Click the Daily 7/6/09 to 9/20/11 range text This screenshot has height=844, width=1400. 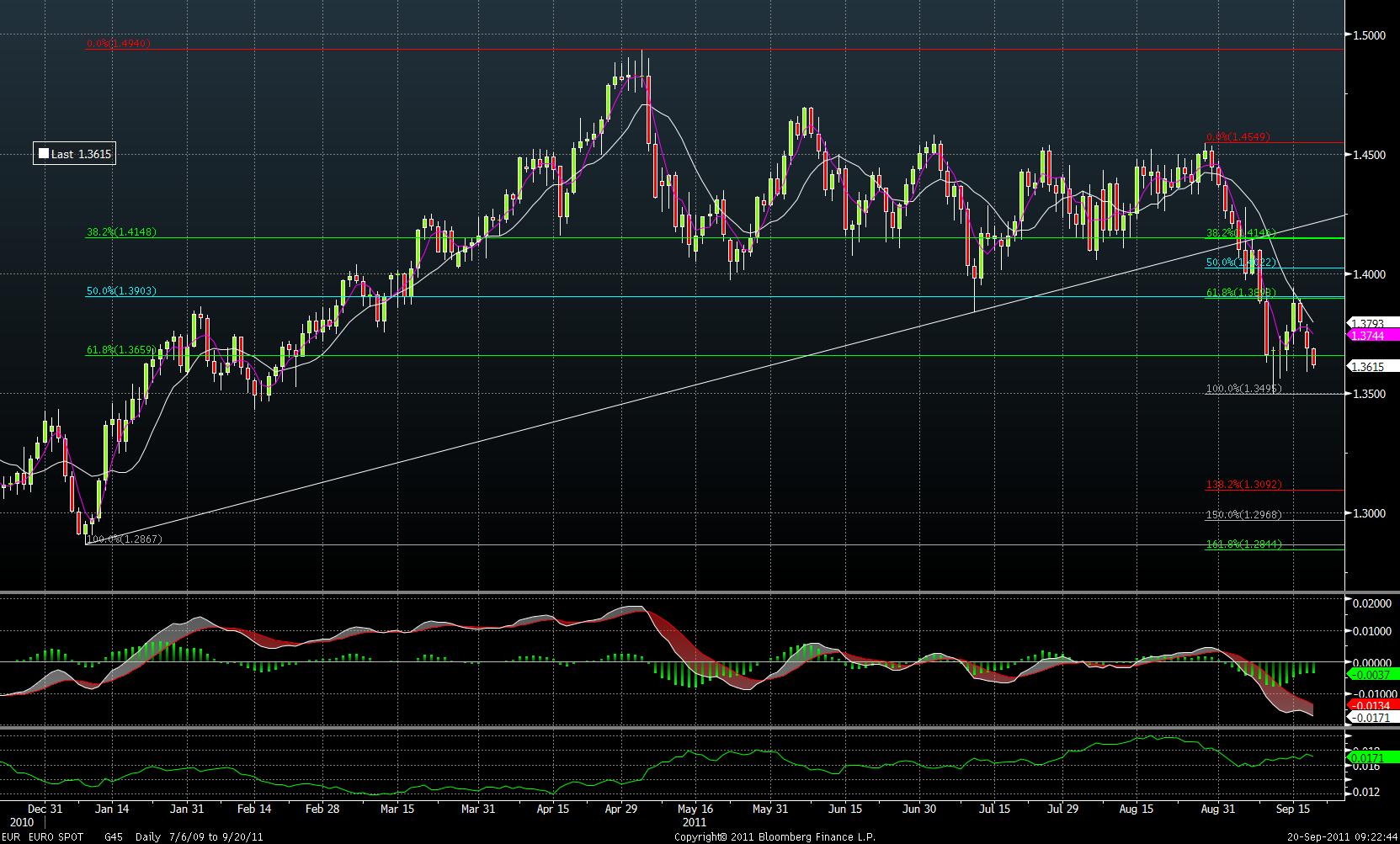tap(203, 836)
